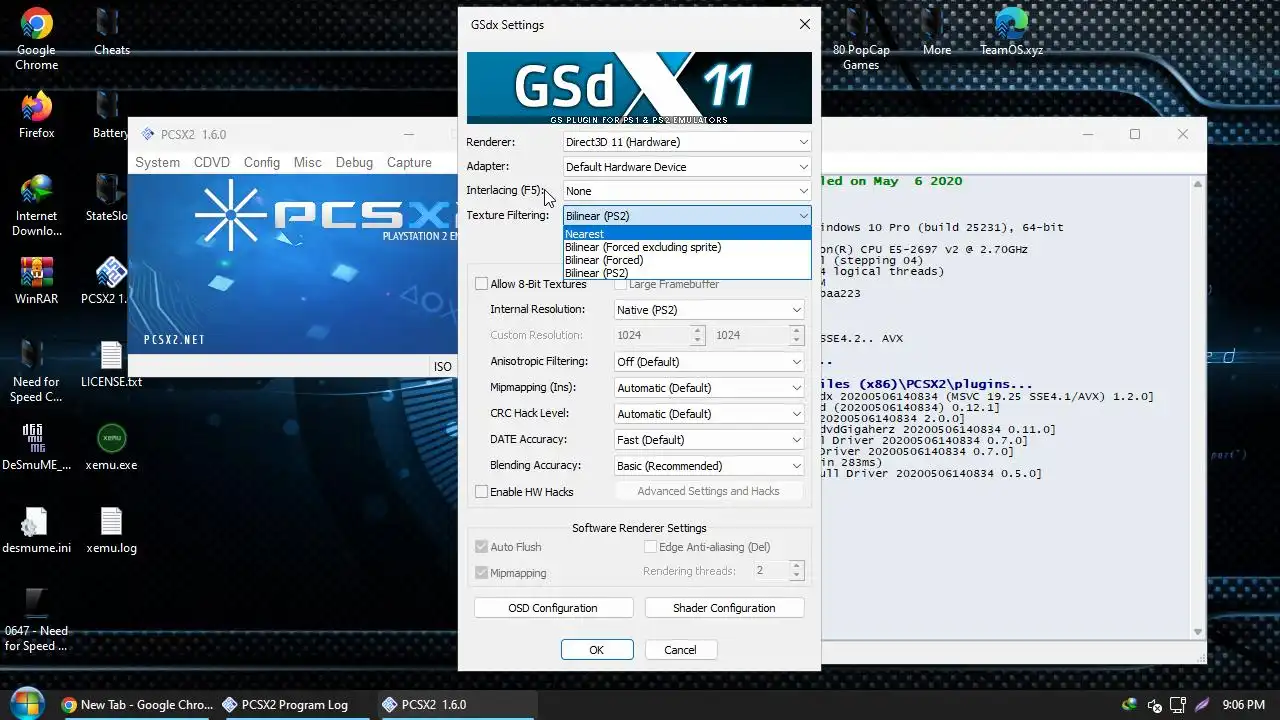Click the IDM tray icon
Viewport: 1280px width, 720px height.
[x=1130, y=705]
